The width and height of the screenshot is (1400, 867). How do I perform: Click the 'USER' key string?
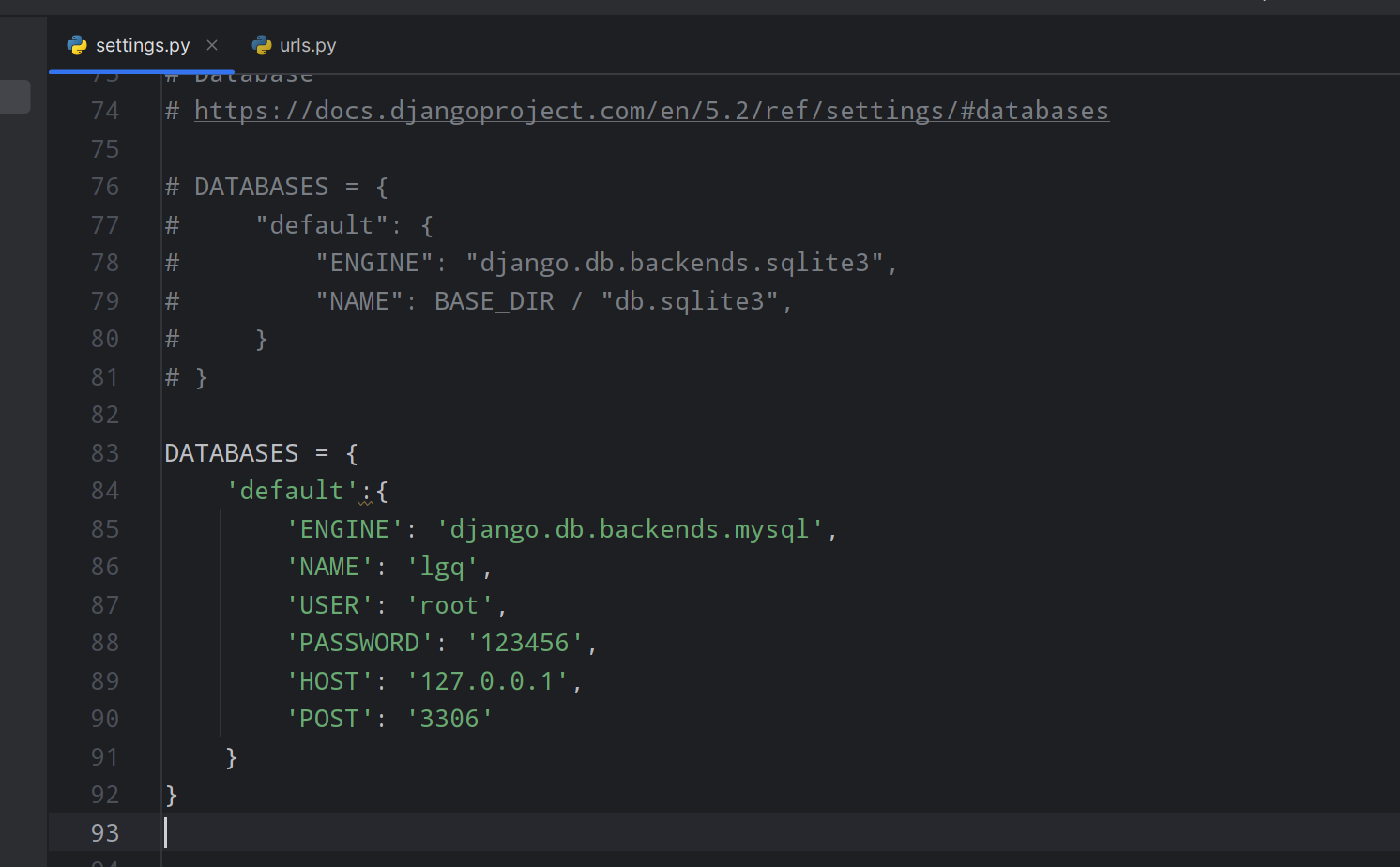click(x=329, y=605)
